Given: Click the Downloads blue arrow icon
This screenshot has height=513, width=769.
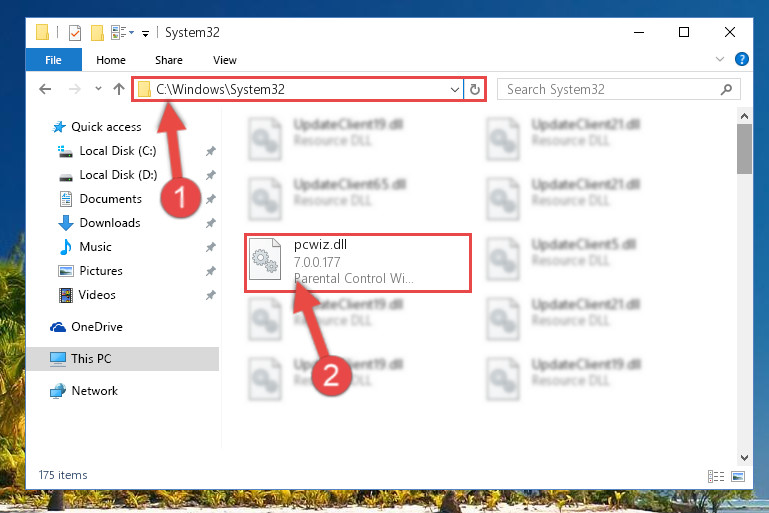Looking at the screenshot, I should (x=66, y=223).
